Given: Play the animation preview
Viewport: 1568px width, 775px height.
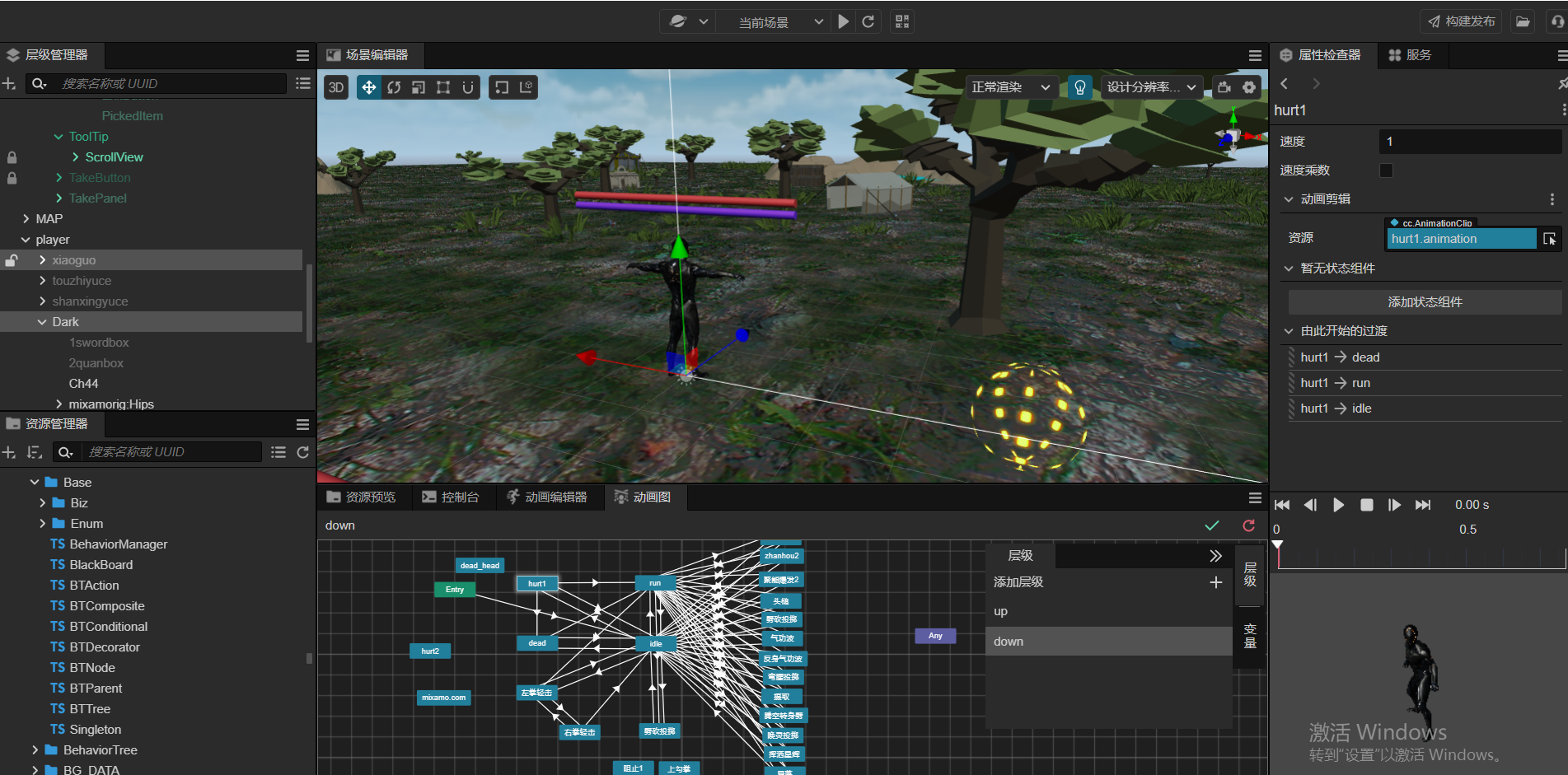Looking at the screenshot, I should point(1338,505).
